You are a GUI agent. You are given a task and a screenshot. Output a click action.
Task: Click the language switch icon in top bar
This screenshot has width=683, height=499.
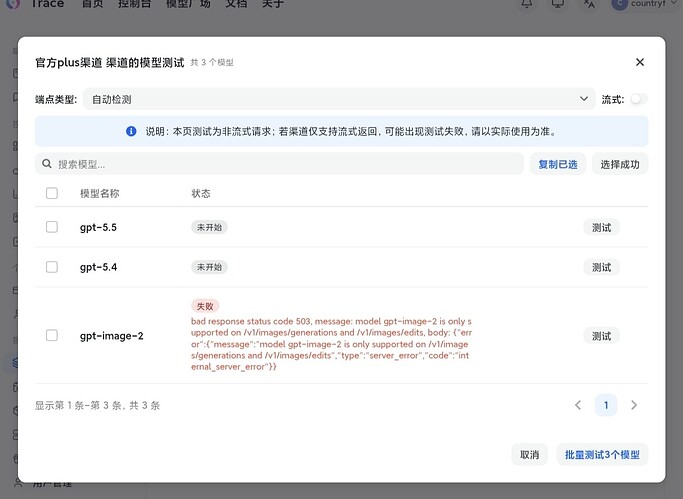(589, 3)
